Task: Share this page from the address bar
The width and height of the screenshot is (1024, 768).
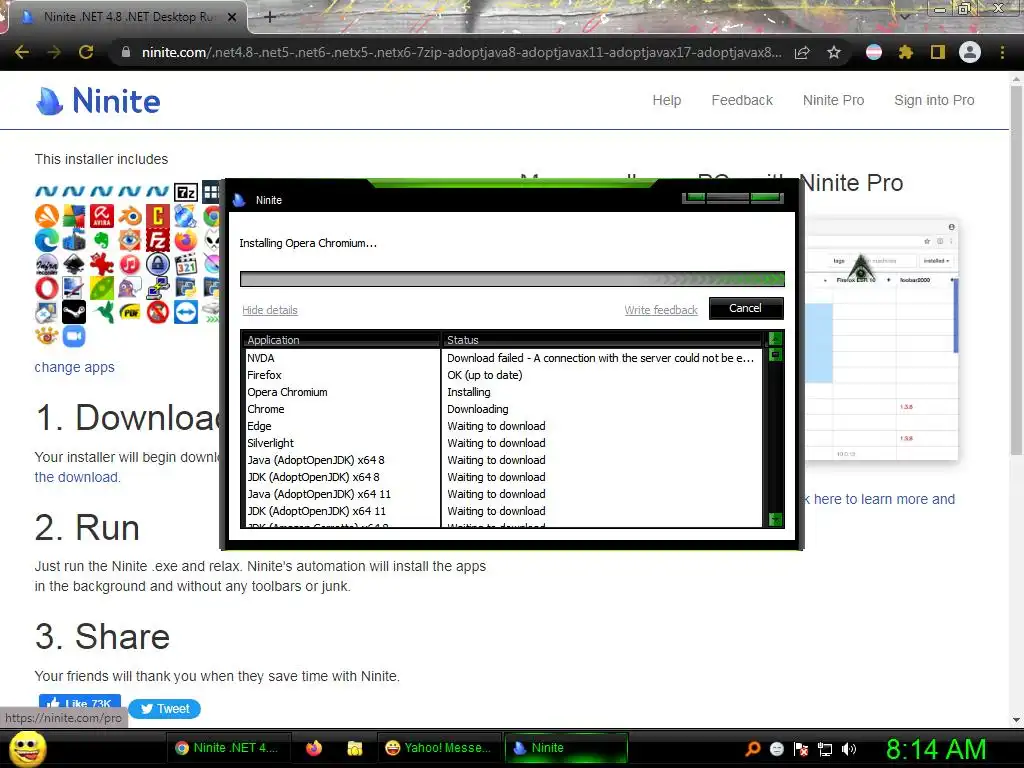Action: (802, 52)
